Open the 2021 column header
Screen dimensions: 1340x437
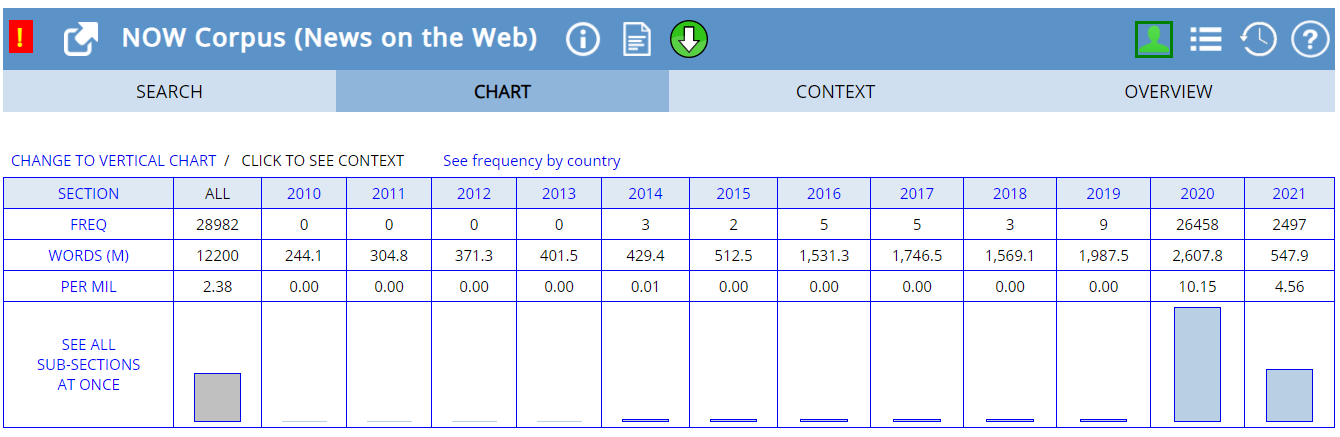point(1289,194)
